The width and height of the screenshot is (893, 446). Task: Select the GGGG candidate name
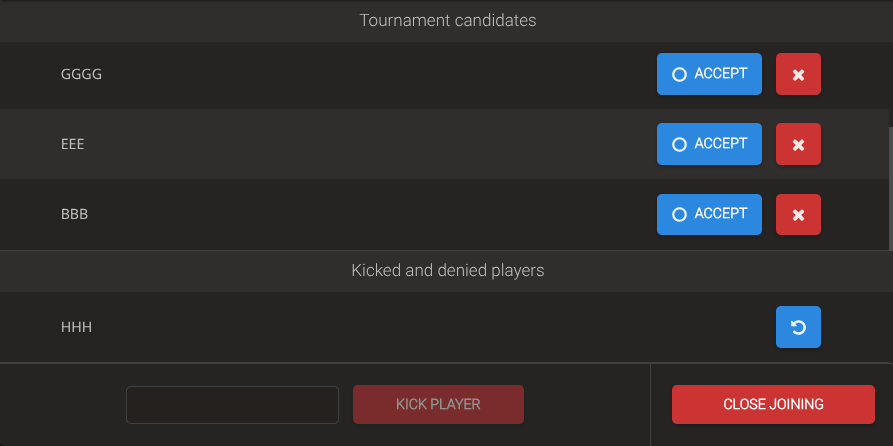point(81,74)
